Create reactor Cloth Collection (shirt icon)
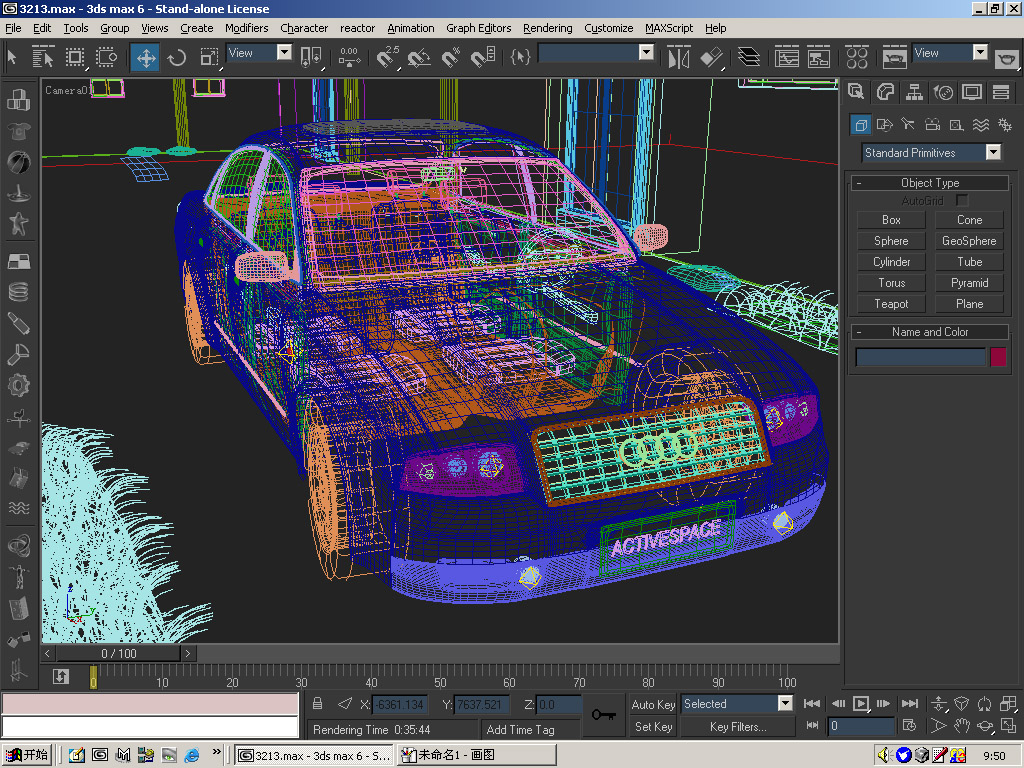 pyautogui.click(x=18, y=131)
